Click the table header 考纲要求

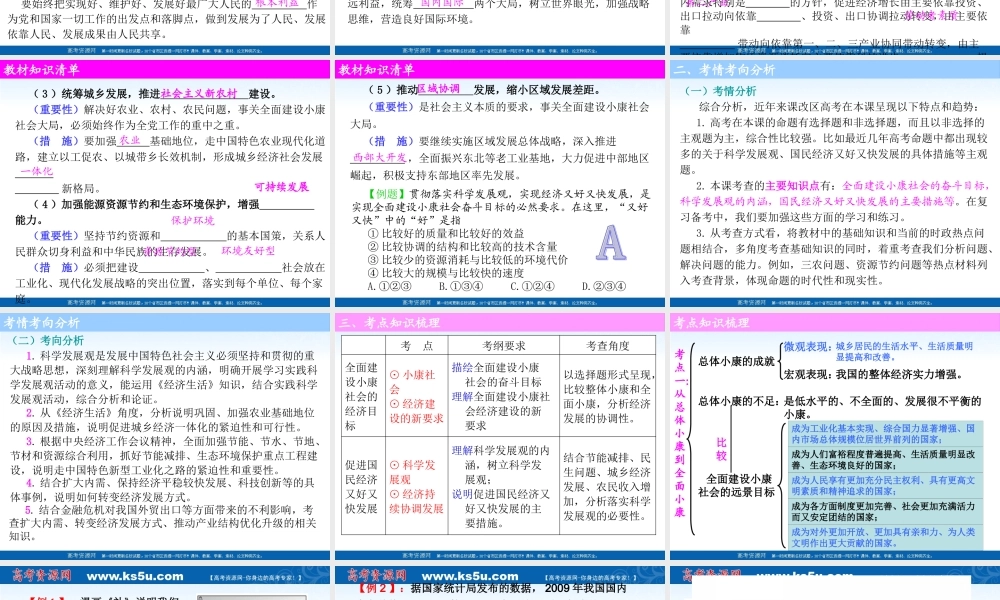(504, 346)
